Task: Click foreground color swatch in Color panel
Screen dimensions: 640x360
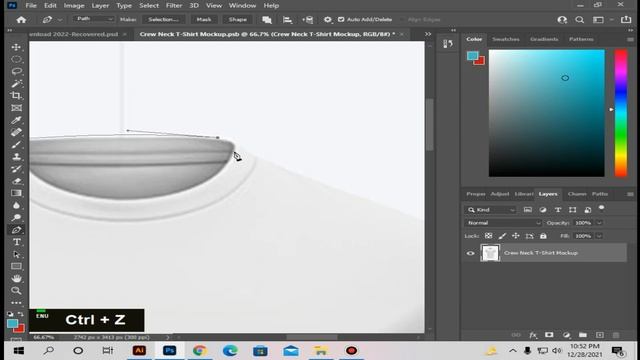Action: (x=473, y=56)
